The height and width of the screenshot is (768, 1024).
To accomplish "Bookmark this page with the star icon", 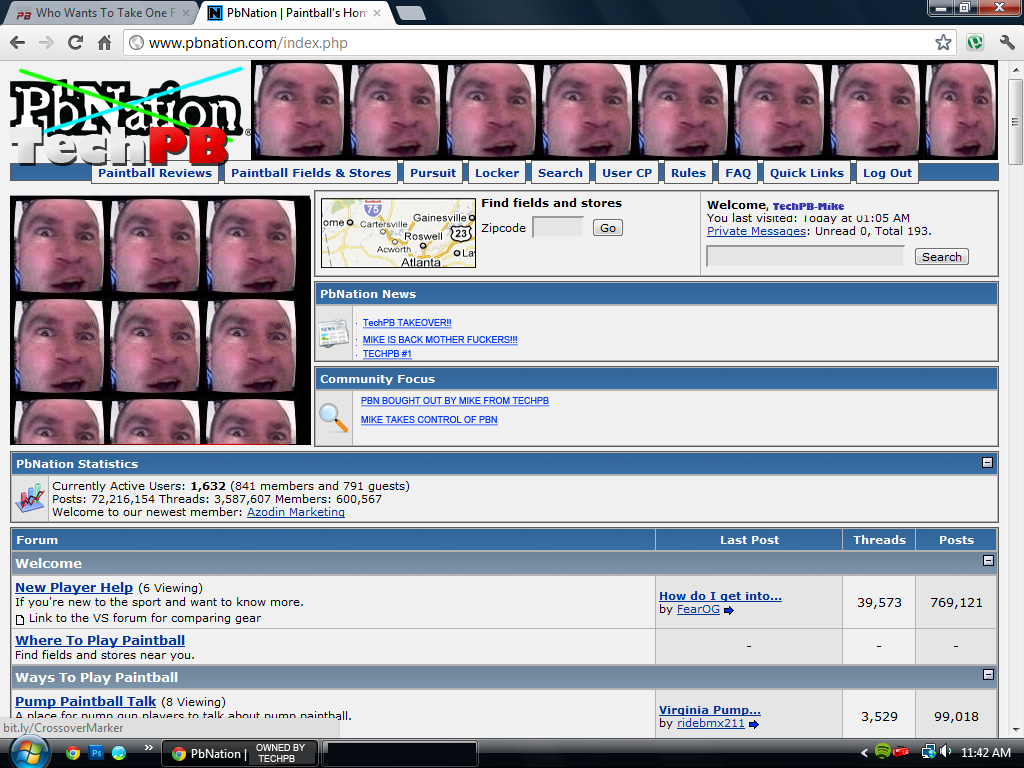I will (943, 43).
